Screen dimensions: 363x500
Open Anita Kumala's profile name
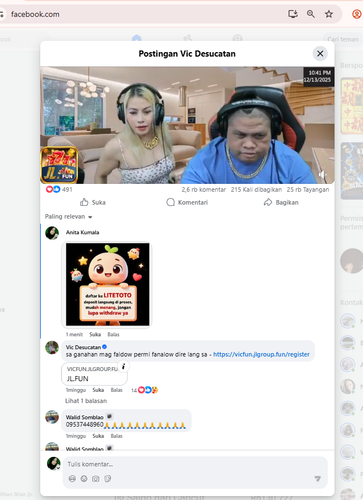point(82,232)
